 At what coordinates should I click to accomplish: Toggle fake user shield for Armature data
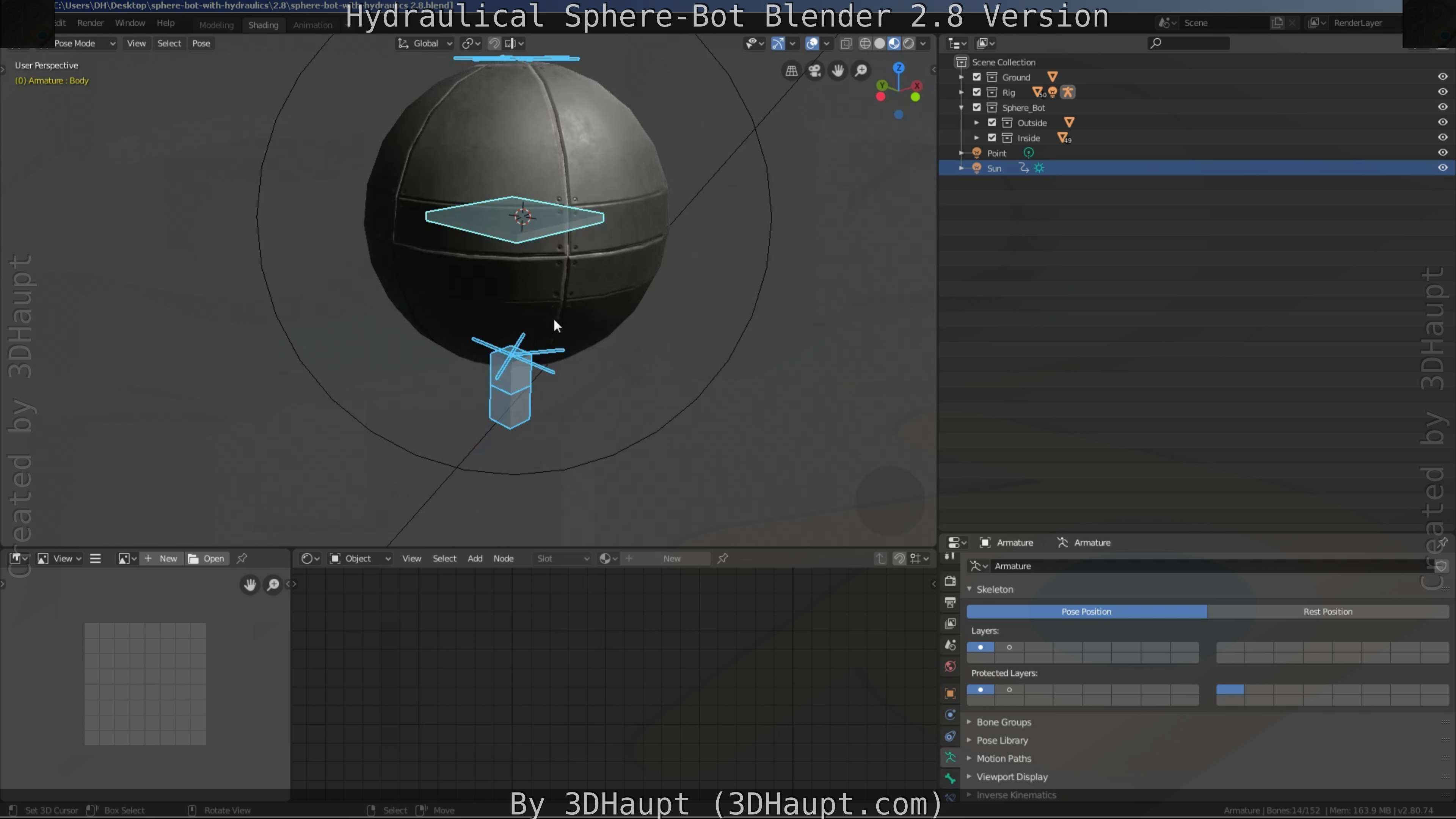1441,566
